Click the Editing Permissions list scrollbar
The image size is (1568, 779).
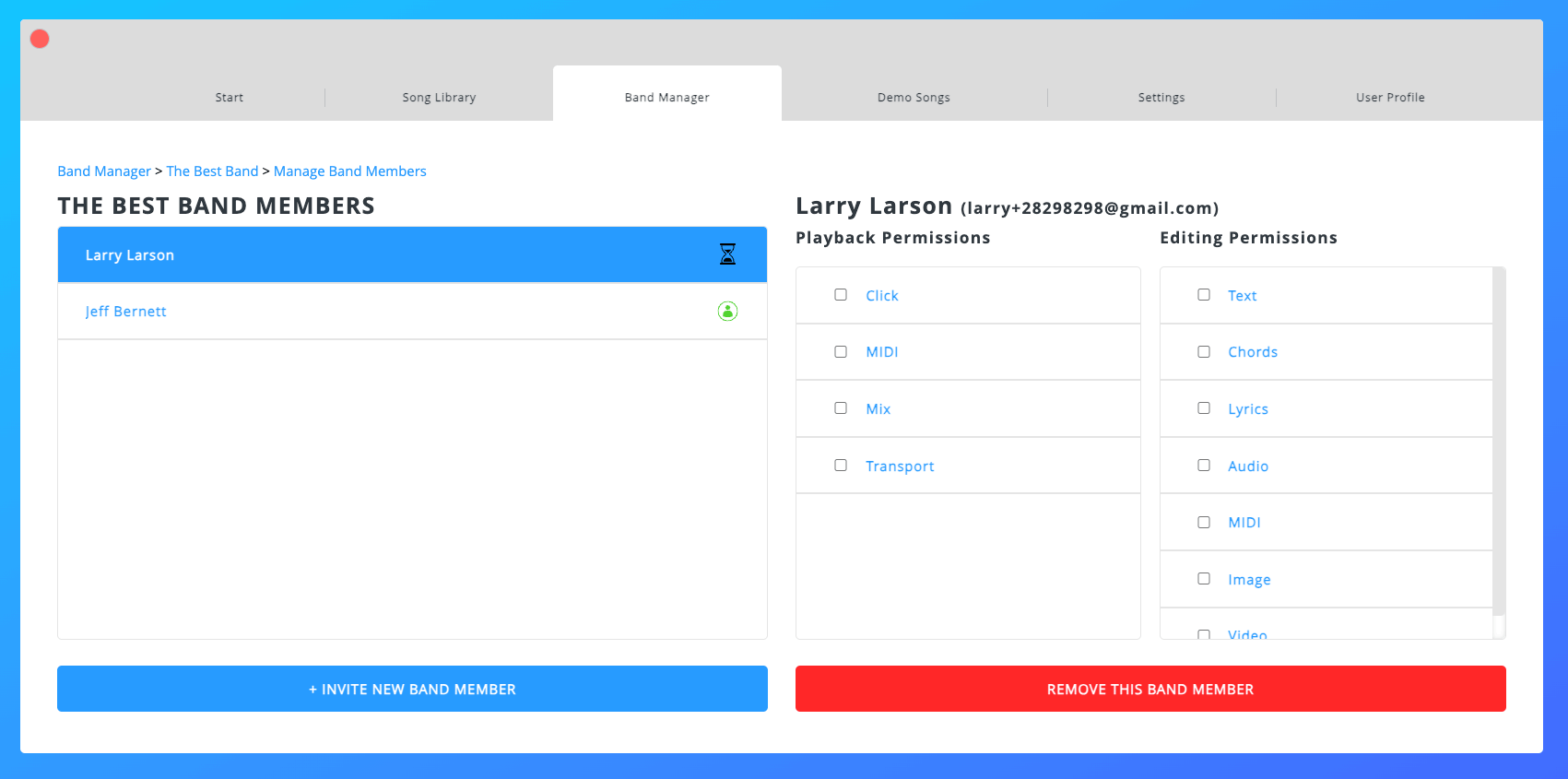point(1498,443)
